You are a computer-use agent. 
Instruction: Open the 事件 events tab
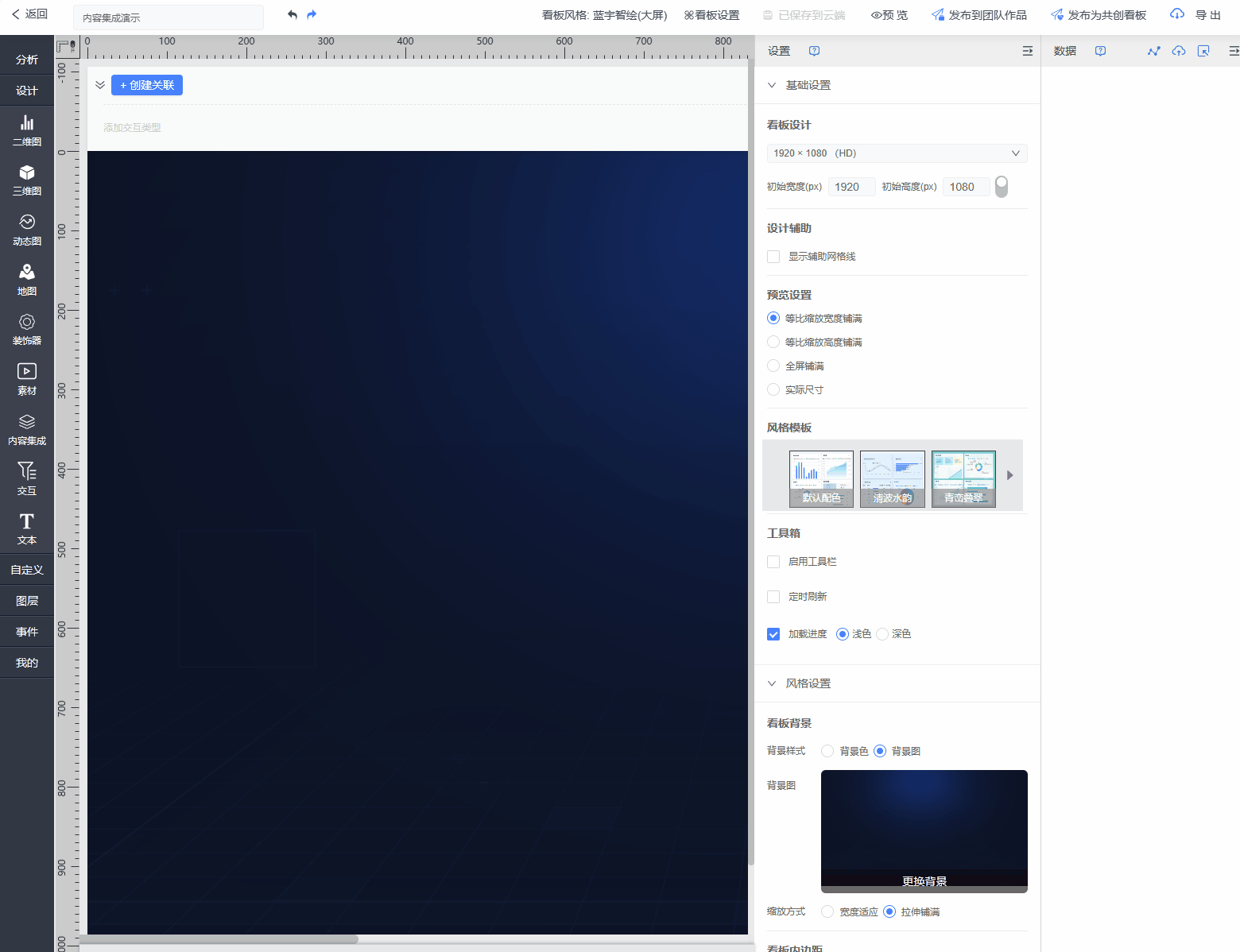click(27, 632)
